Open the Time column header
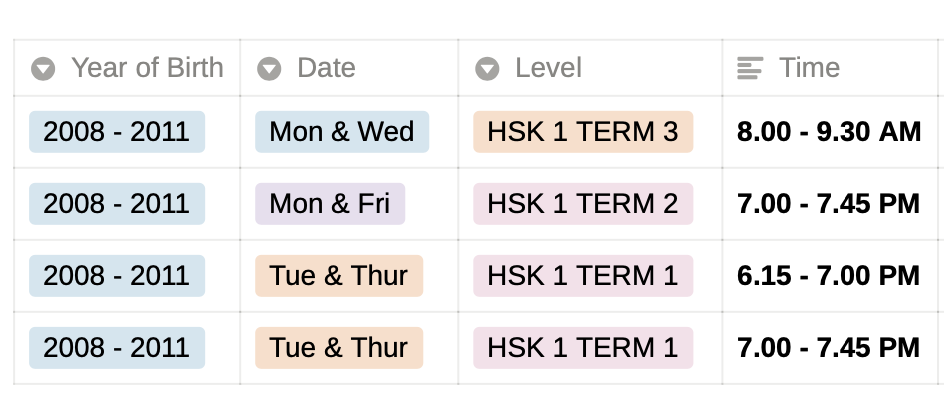This screenshot has width=944, height=394. [830, 67]
